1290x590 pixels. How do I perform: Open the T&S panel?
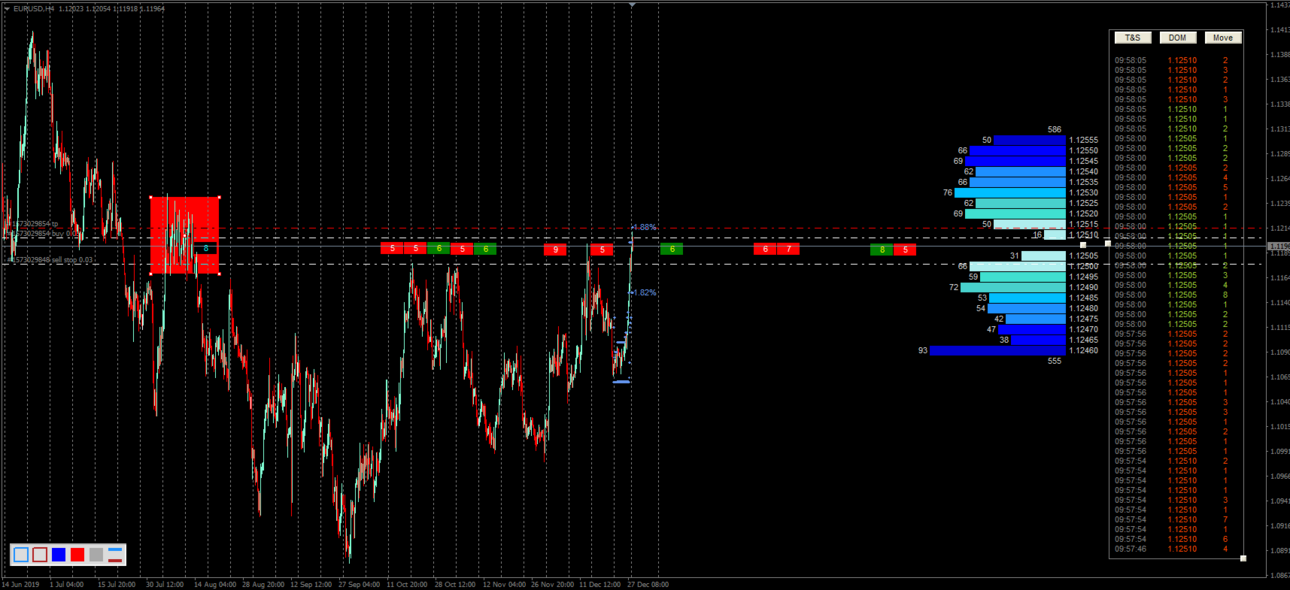coord(1132,37)
